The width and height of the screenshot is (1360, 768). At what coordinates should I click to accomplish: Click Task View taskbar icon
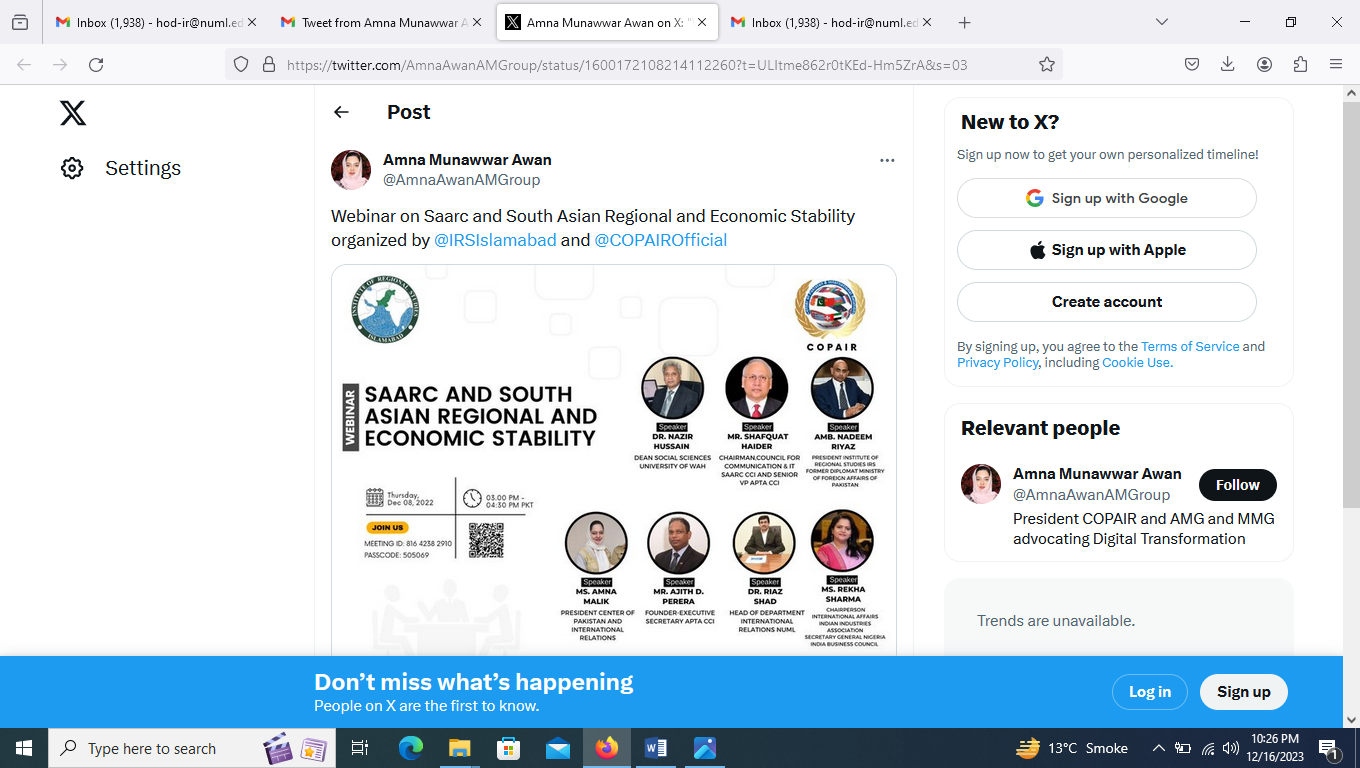360,748
